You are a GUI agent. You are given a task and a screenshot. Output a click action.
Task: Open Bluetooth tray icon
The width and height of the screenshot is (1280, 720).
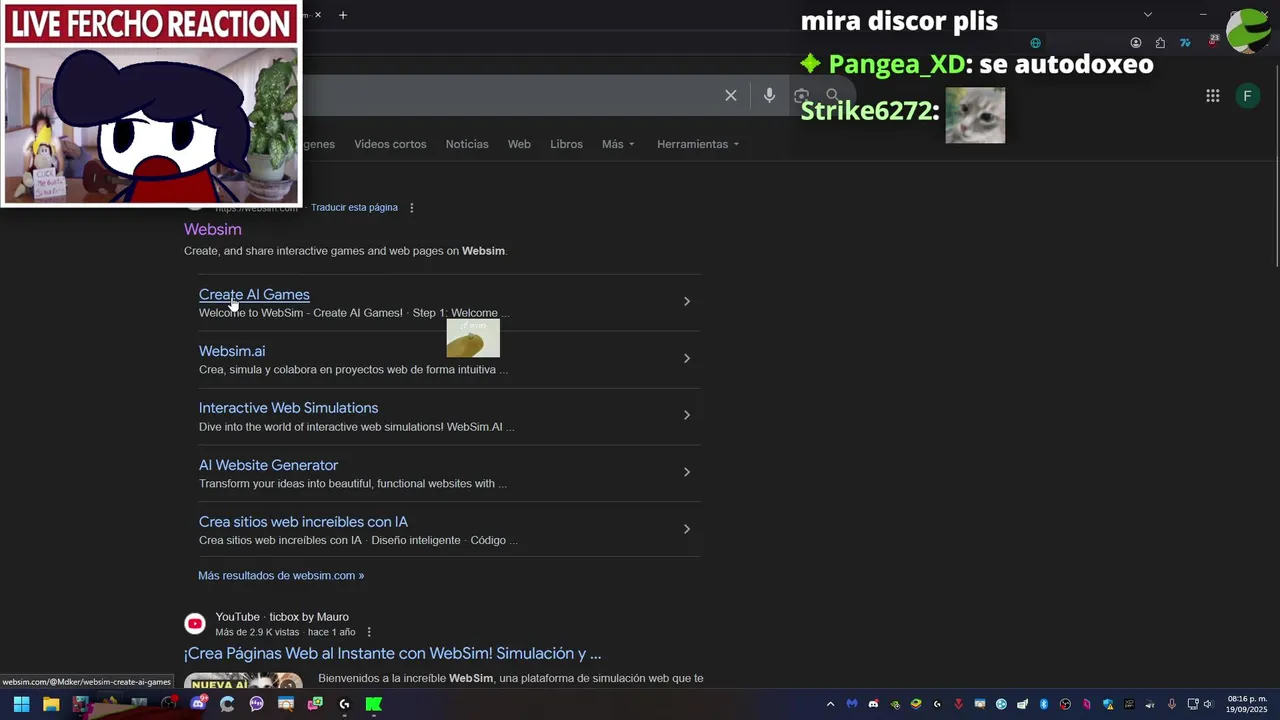point(1044,704)
